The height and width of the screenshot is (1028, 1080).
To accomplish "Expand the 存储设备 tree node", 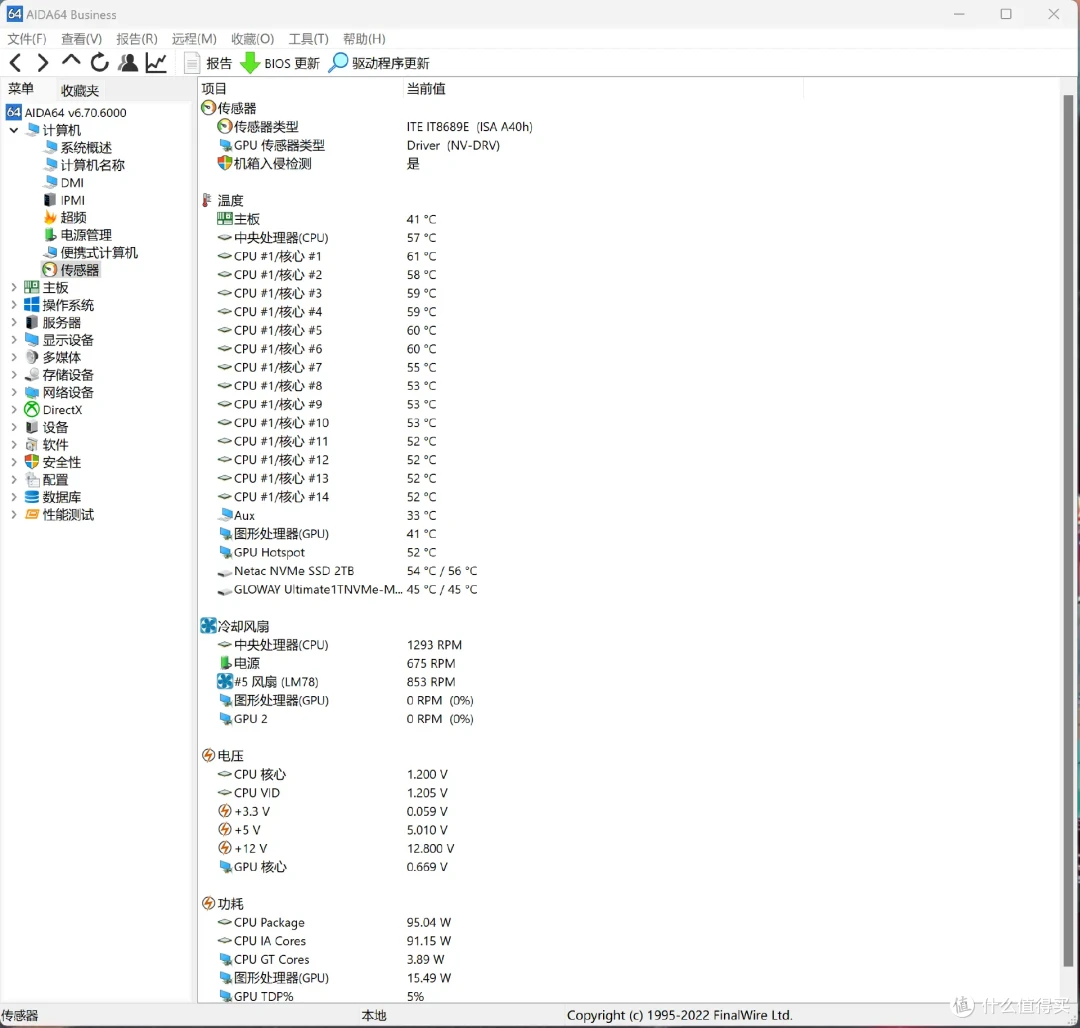I will point(13,375).
